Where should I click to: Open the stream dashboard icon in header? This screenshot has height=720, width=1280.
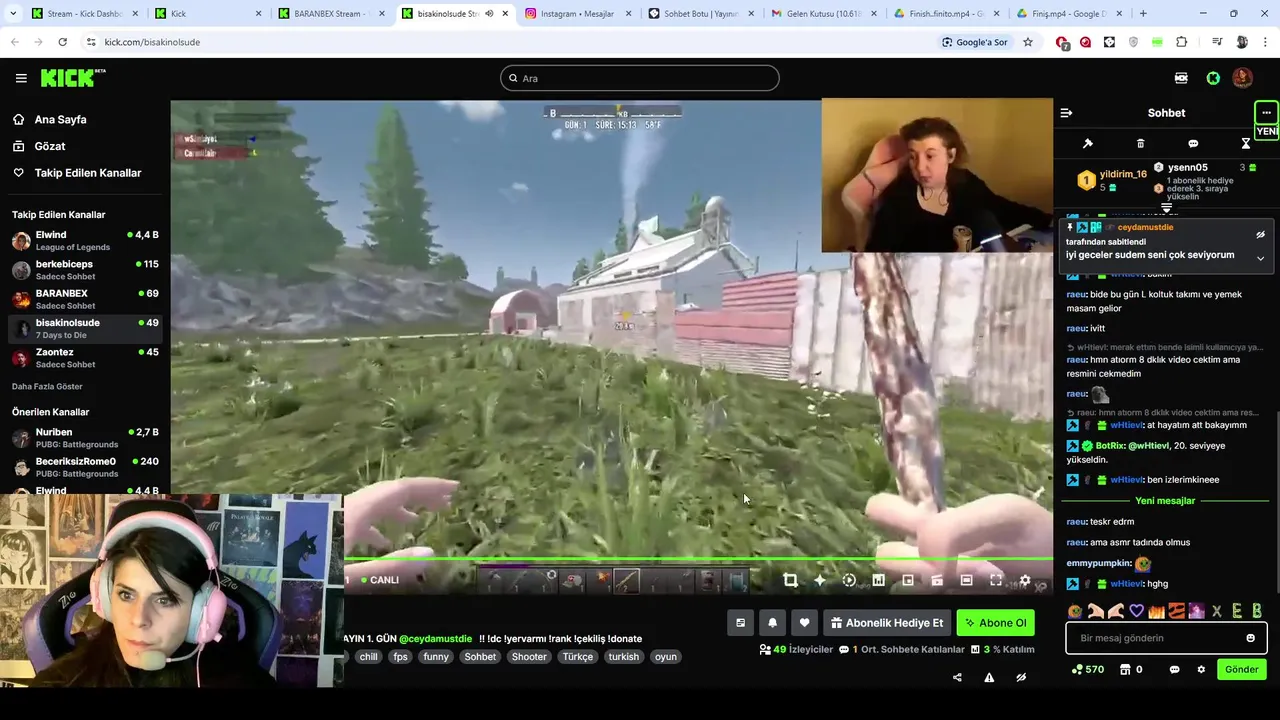pyautogui.click(x=1181, y=78)
